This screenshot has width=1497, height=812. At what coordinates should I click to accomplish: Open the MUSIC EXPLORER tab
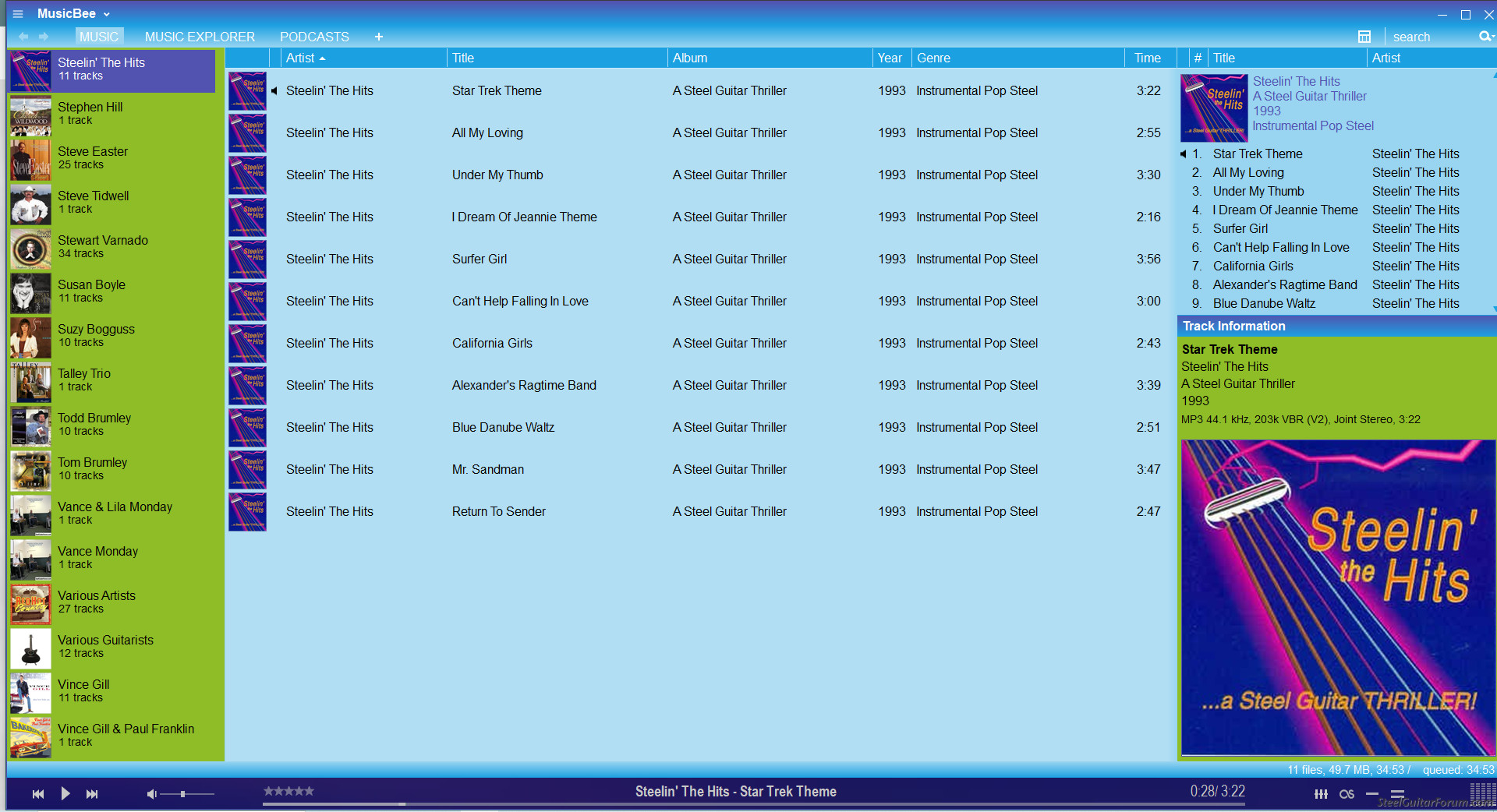[200, 37]
